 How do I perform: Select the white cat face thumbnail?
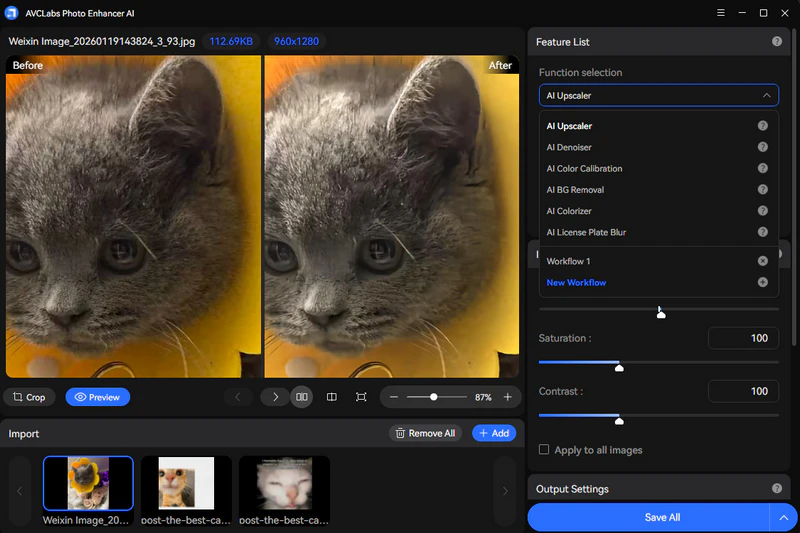(x=284, y=483)
